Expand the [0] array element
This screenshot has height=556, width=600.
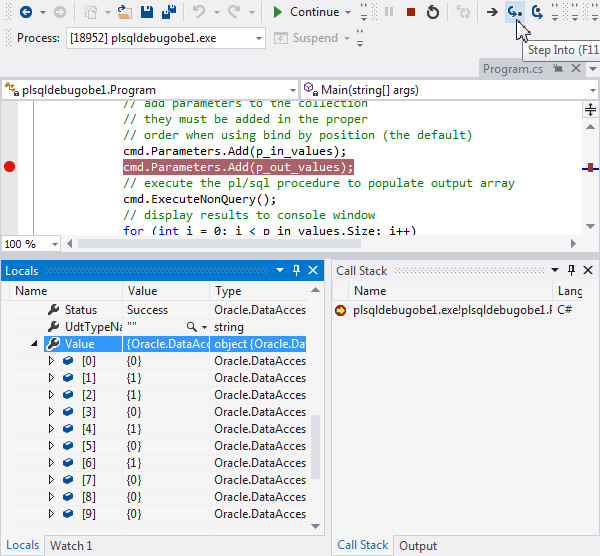coord(51,360)
